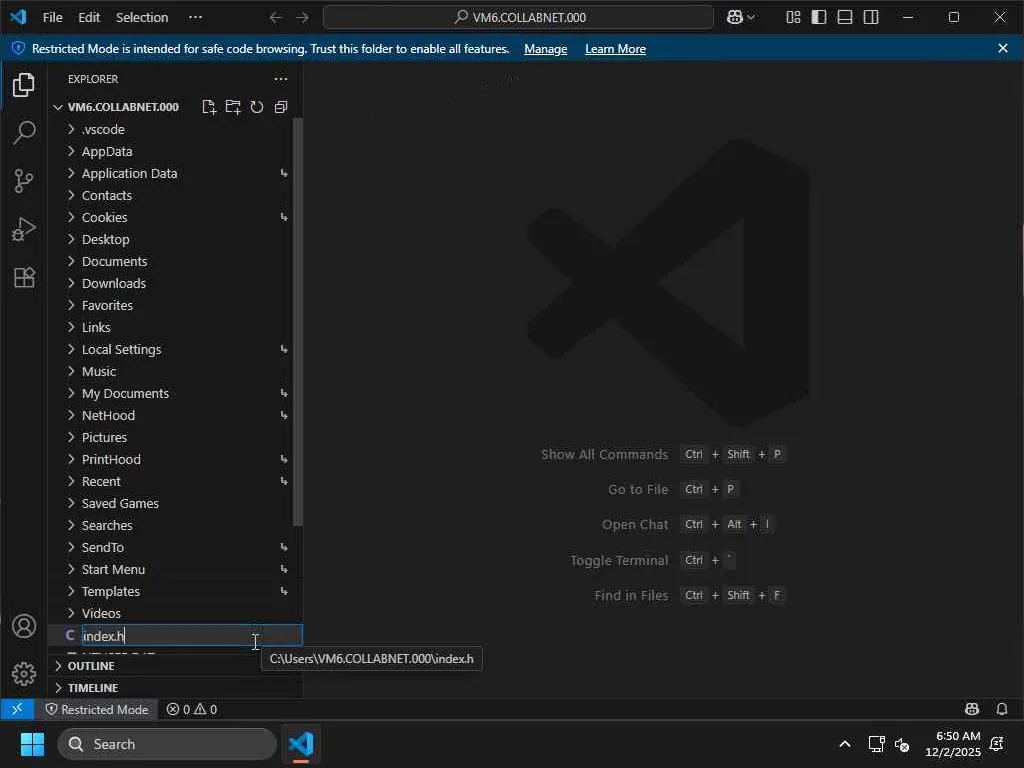Toggle the Secondary Side Bar
Screen dimensions: 1024x768
coord(871,18)
